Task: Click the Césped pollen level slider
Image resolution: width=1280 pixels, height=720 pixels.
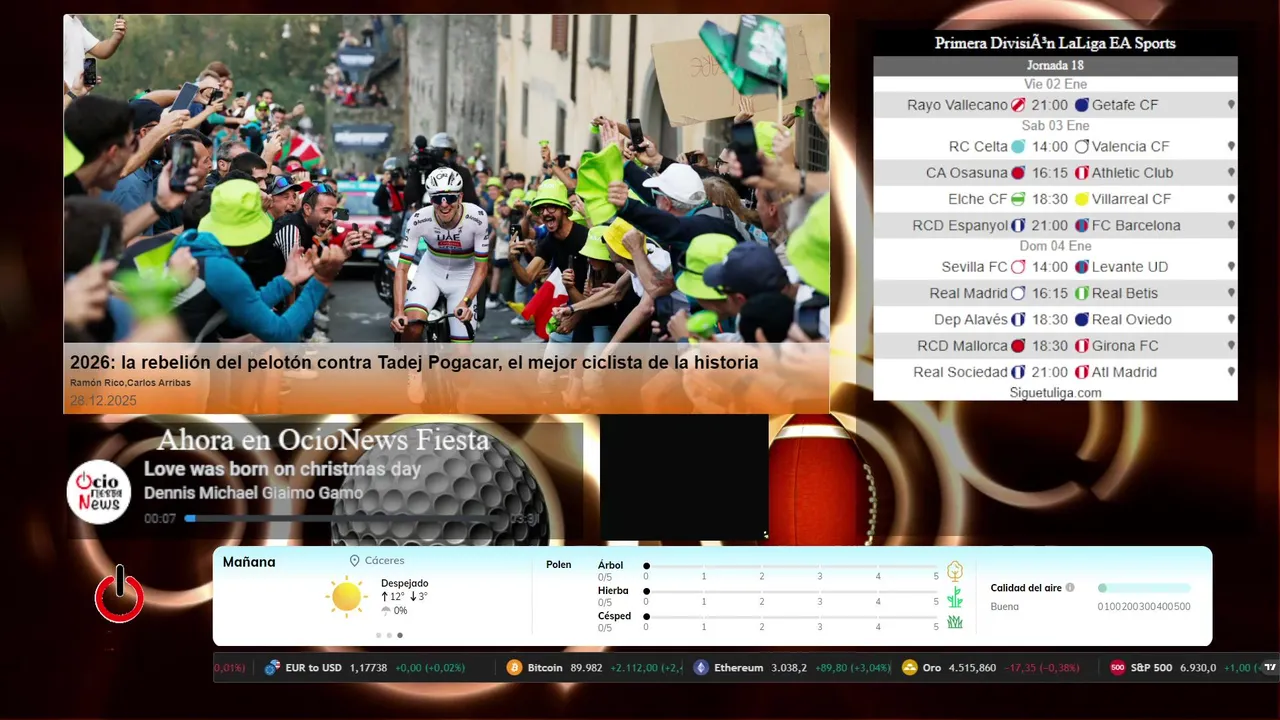Action: pyautogui.click(x=791, y=617)
